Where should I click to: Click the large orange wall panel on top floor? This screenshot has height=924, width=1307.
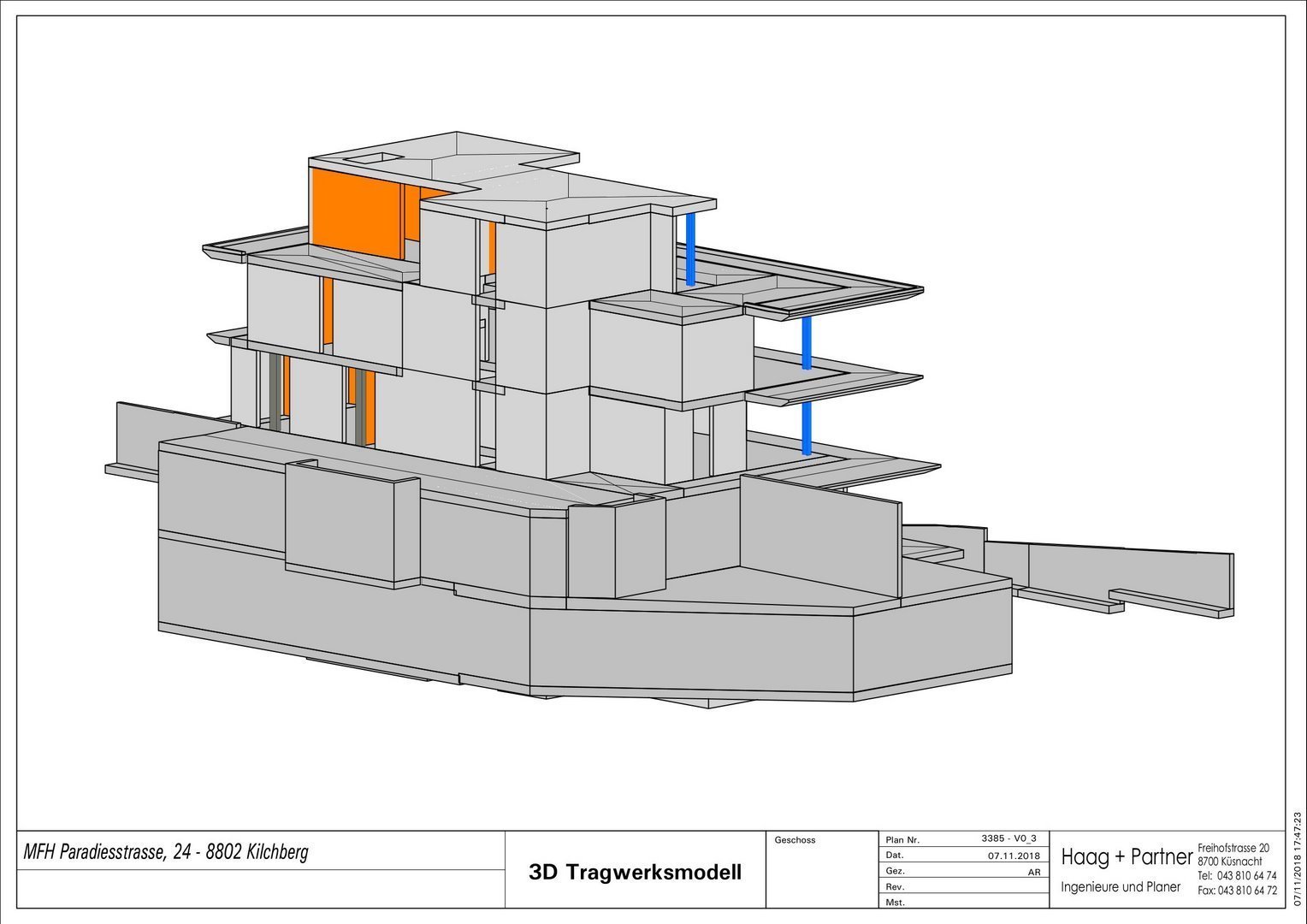(x=357, y=214)
